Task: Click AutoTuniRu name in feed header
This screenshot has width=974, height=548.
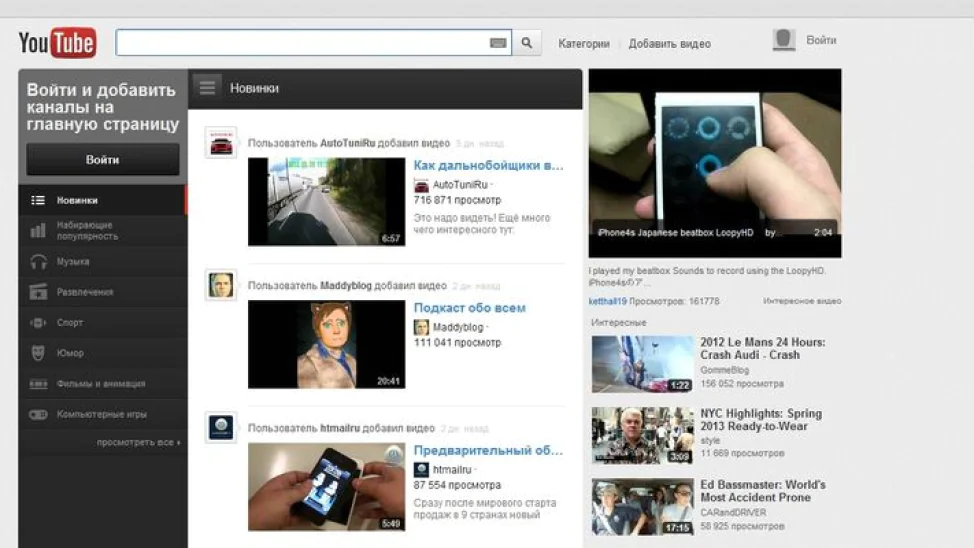Action: (347, 143)
